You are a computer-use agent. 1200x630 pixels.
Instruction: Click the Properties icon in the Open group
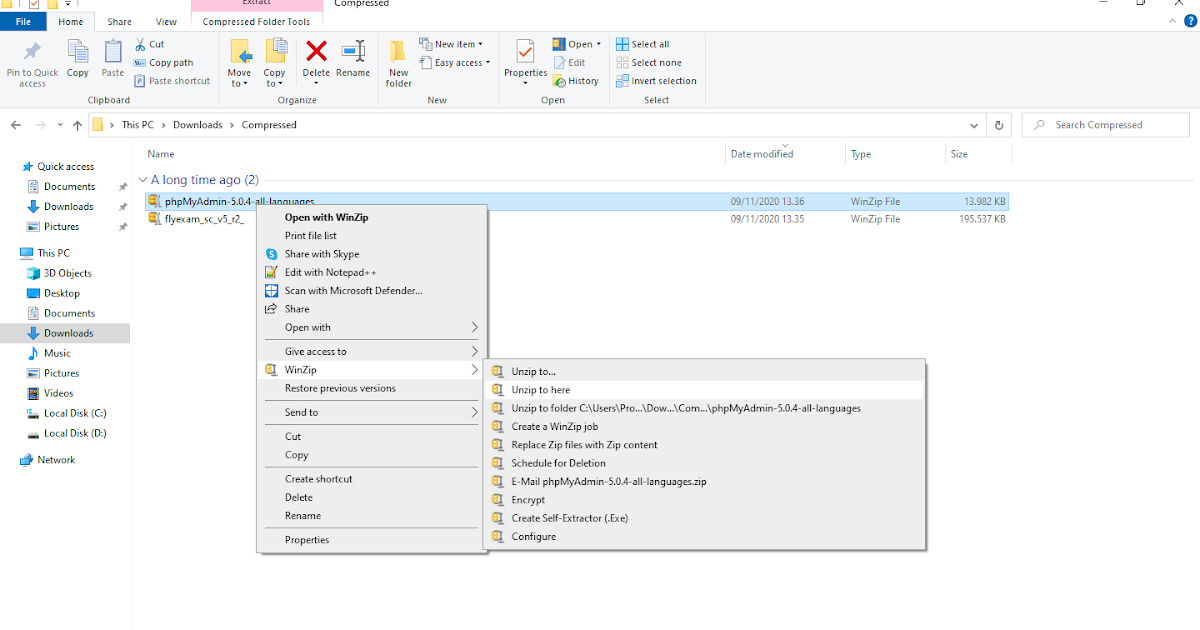[x=524, y=60]
